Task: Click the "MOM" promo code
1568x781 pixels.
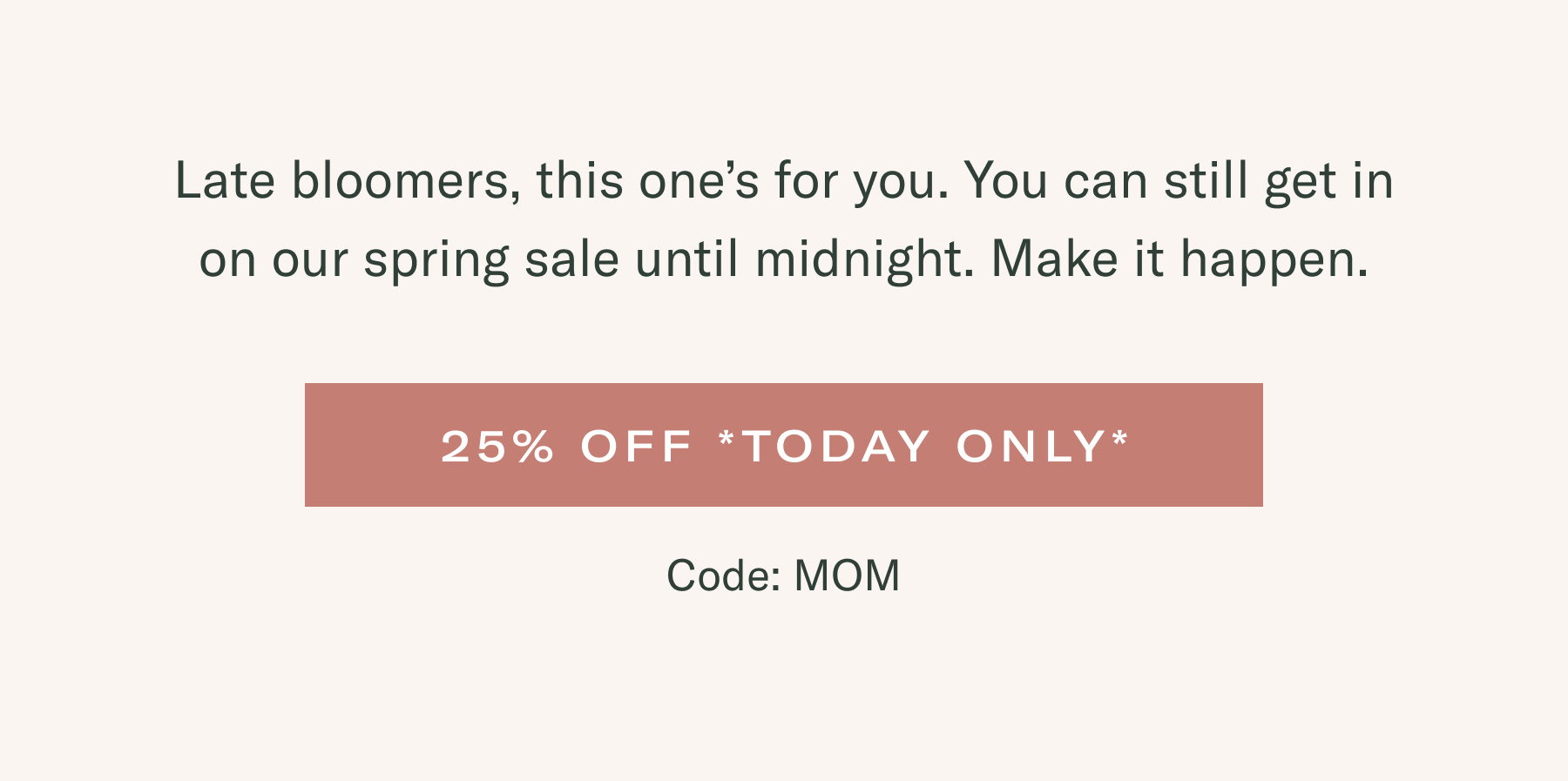Action: tap(848, 576)
